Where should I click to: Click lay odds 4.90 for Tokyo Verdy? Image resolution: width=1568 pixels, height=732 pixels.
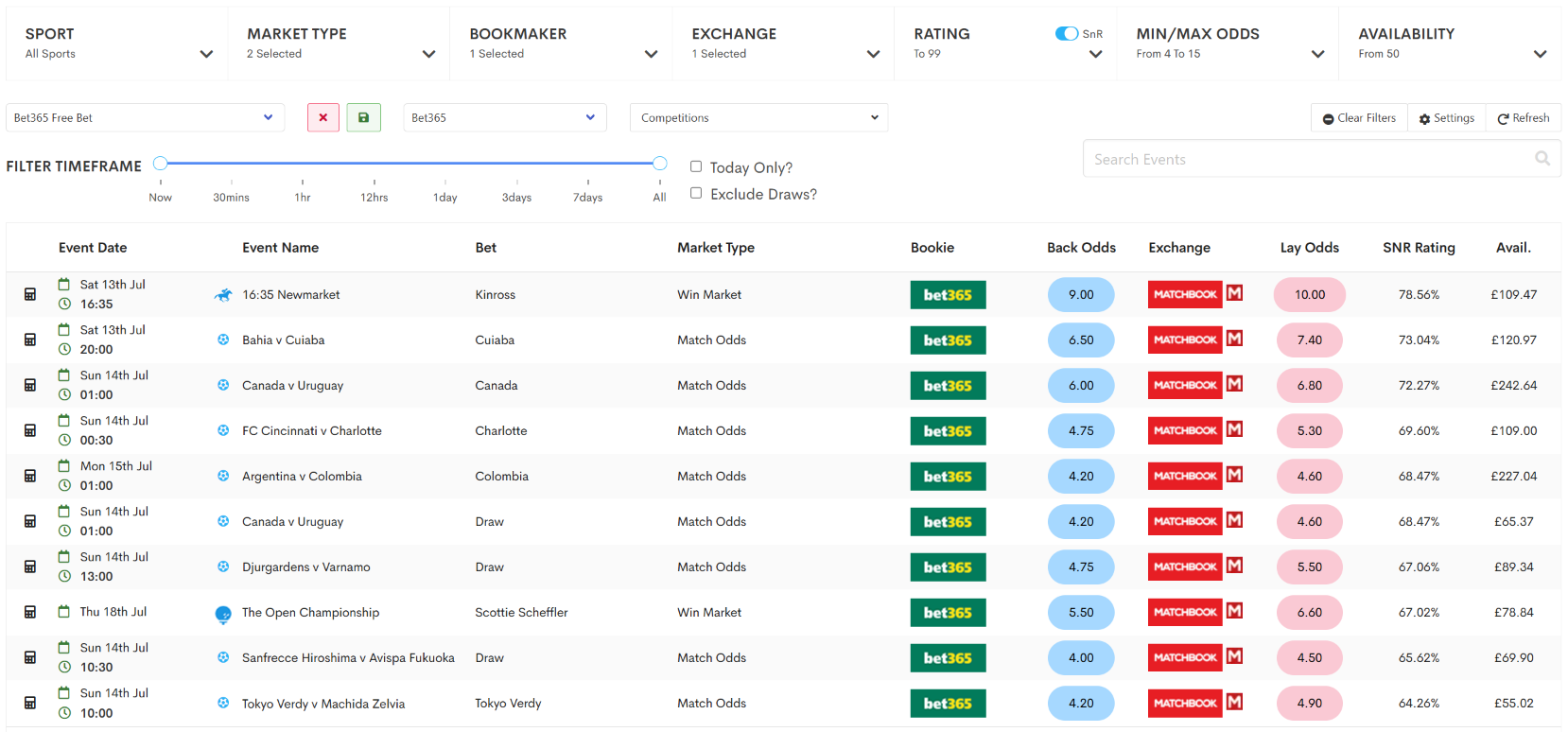(x=1310, y=704)
